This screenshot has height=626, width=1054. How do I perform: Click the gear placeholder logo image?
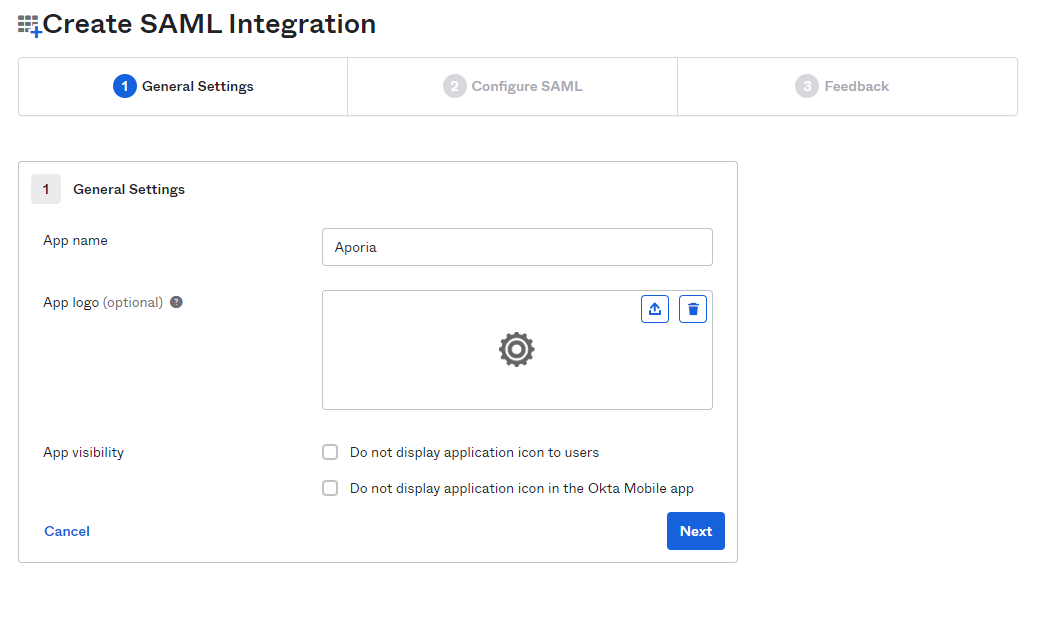[x=516, y=349]
